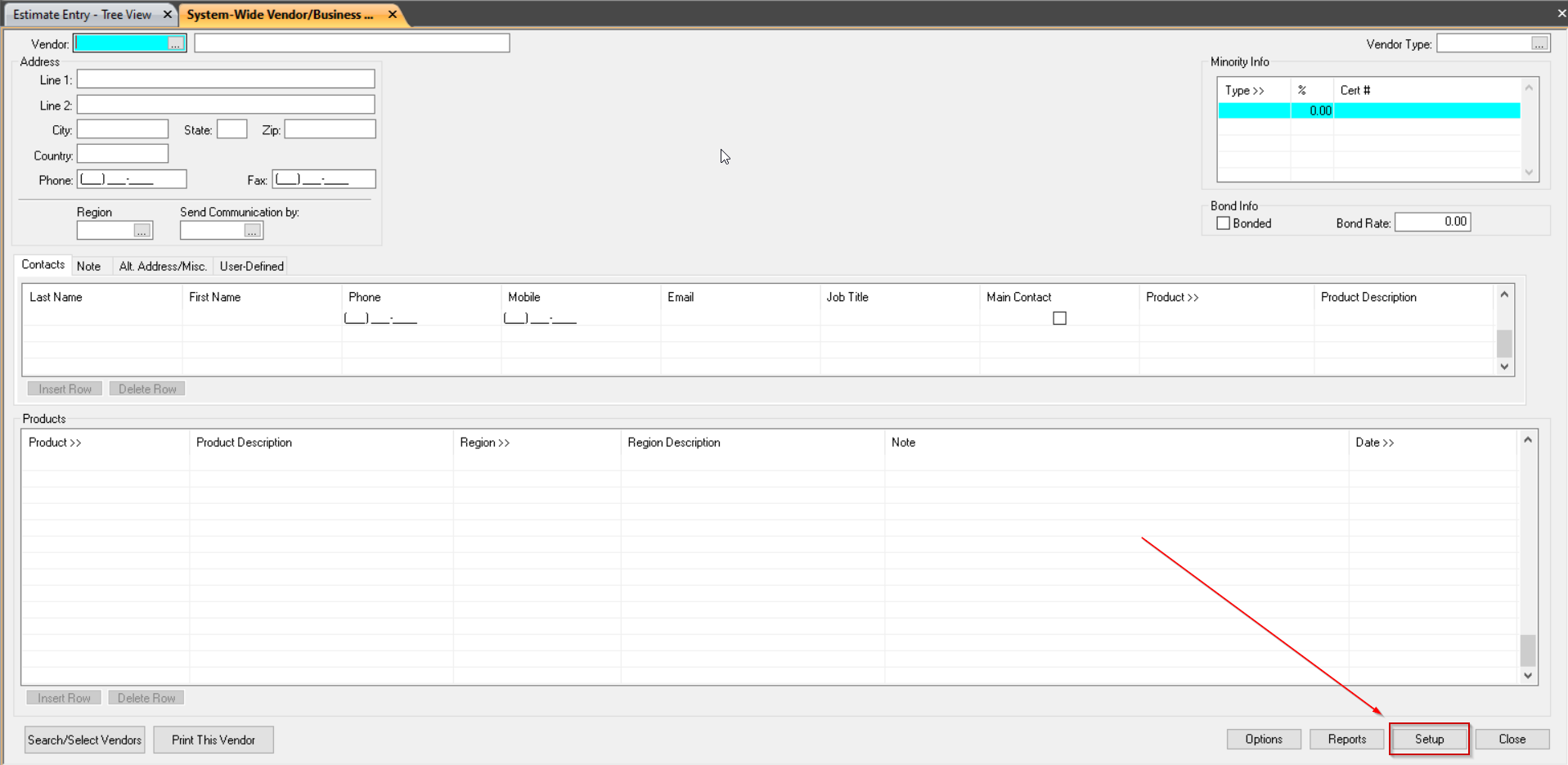Check the Main Contact checkbox
The height and width of the screenshot is (765, 1568).
point(1059,317)
